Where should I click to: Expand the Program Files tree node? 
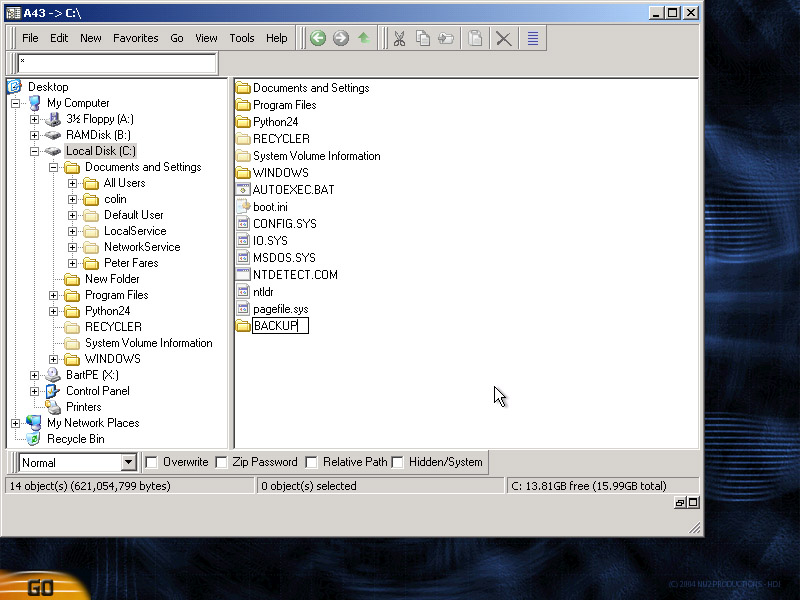tap(53, 295)
